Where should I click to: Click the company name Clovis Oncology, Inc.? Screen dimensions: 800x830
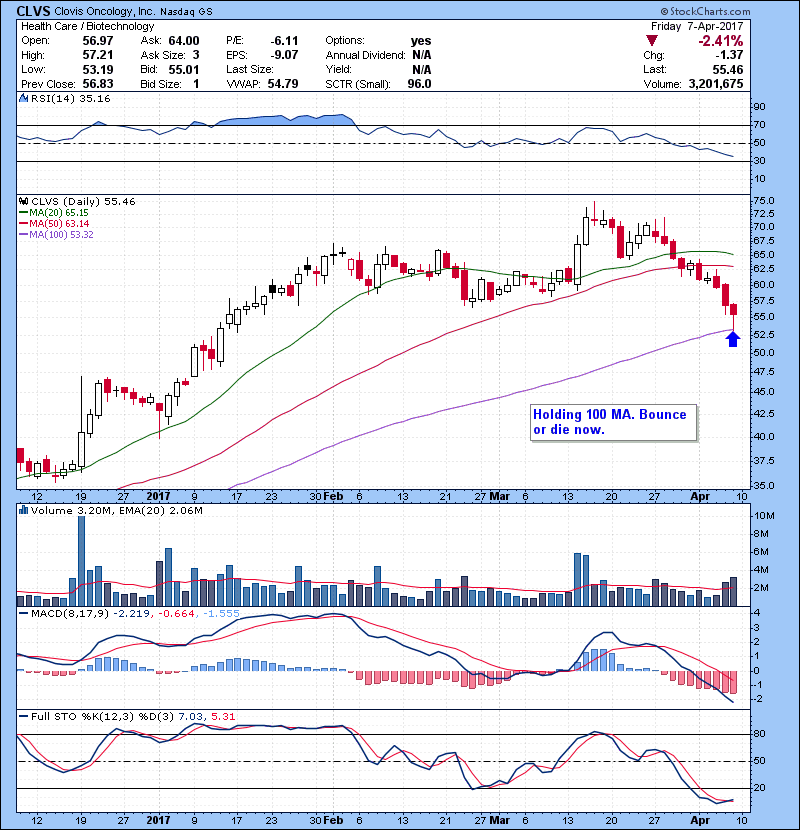(105, 12)
